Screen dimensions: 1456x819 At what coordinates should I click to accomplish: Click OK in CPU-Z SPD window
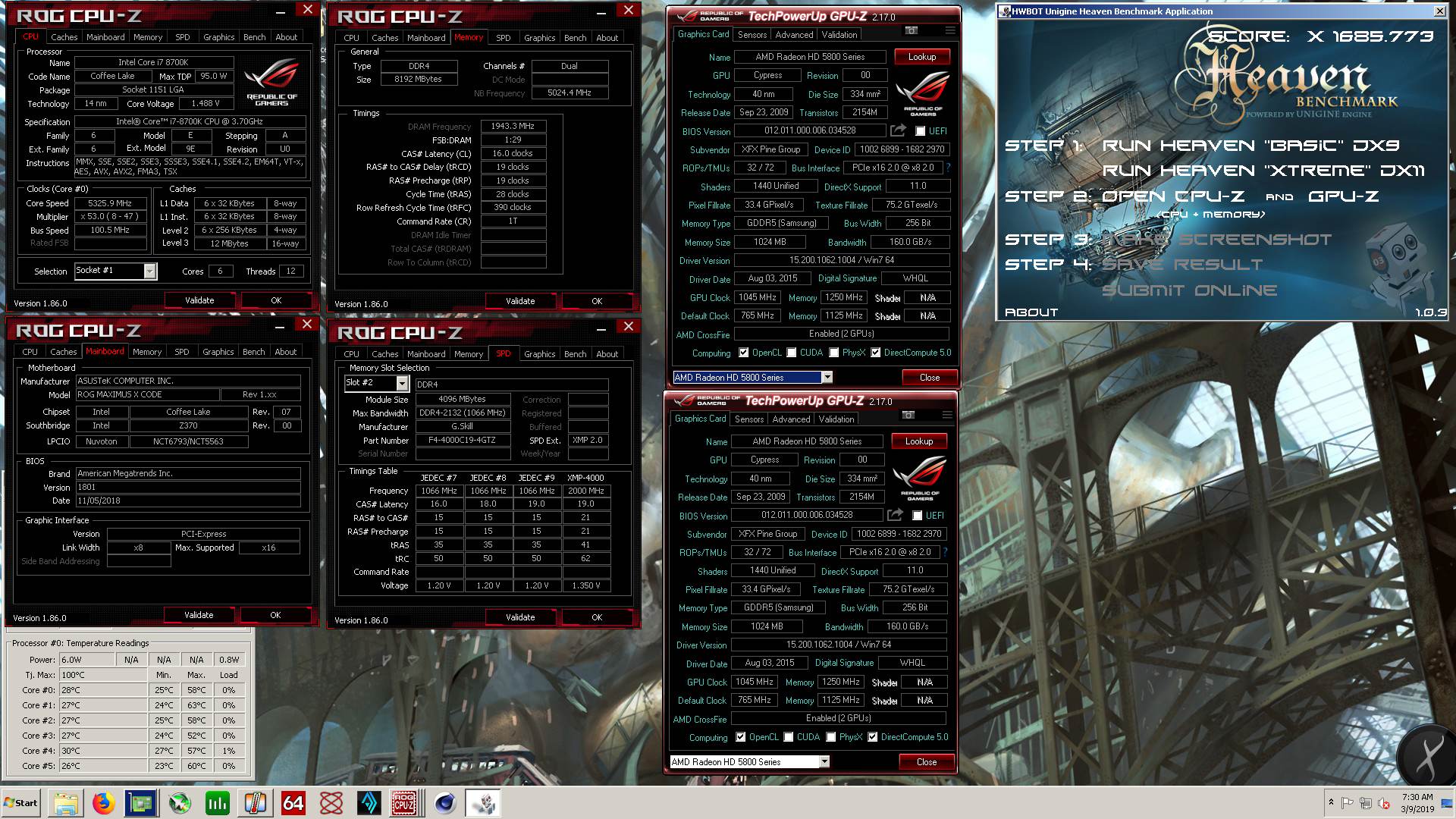click(597, 617)
